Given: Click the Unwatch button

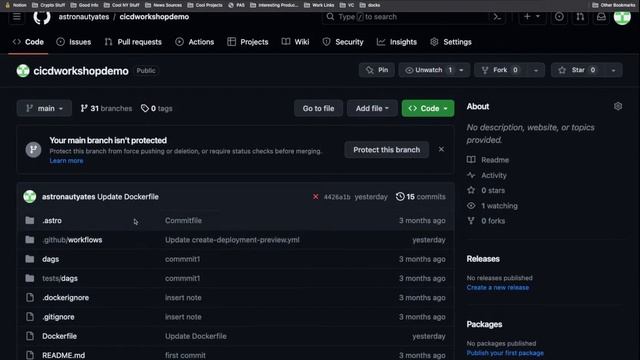Looking at the screenshot, I should tap(428, 70).
